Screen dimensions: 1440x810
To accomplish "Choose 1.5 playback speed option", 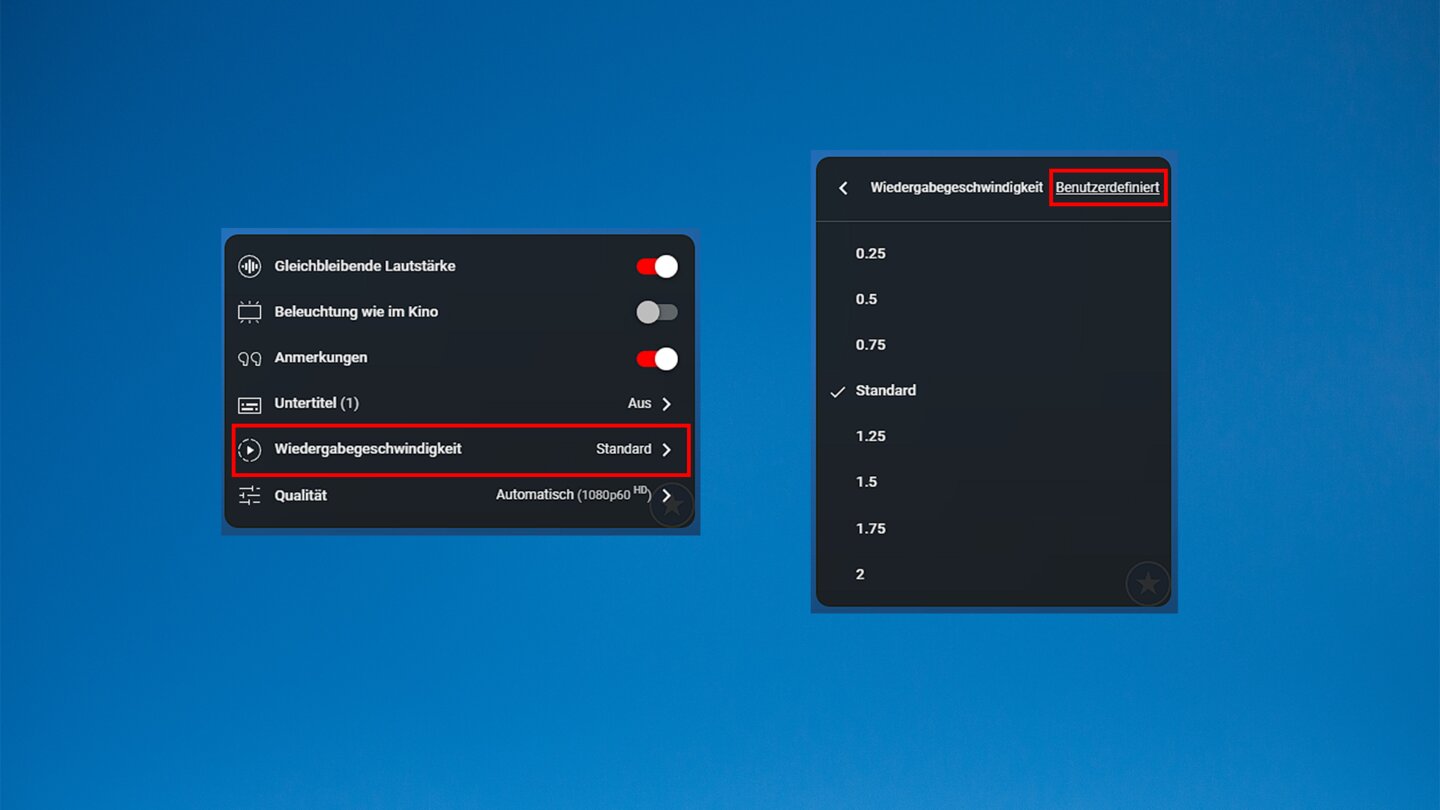I will pos(866,482).
